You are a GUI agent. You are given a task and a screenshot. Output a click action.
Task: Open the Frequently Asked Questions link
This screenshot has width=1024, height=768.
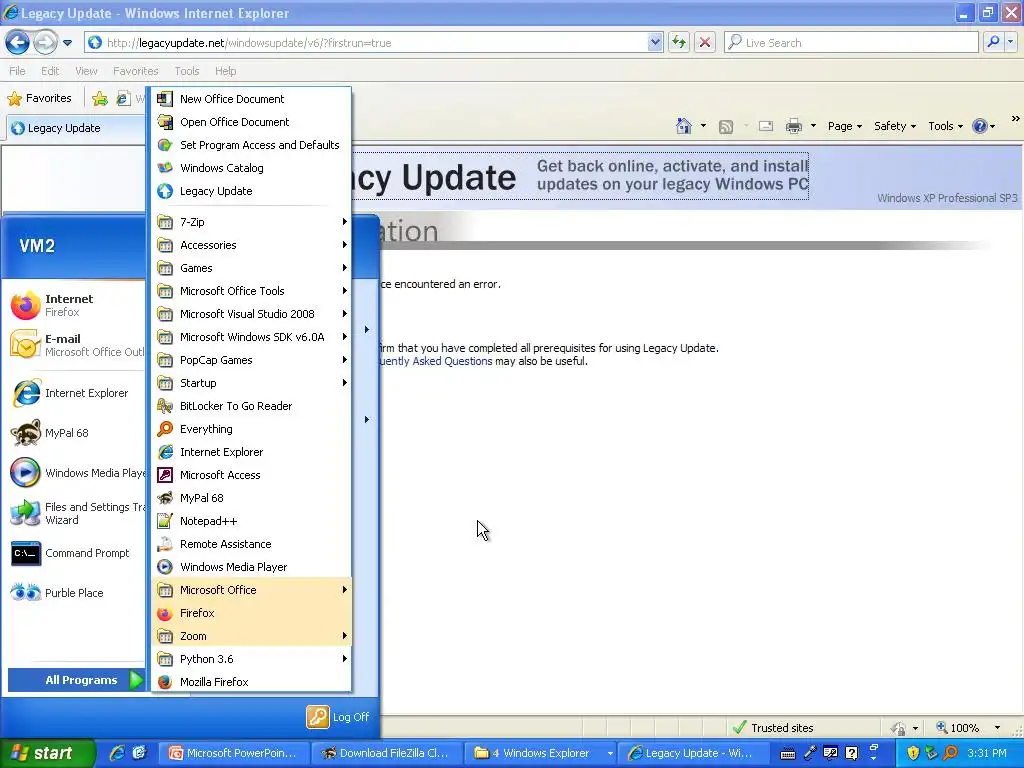tap(436, 361)
